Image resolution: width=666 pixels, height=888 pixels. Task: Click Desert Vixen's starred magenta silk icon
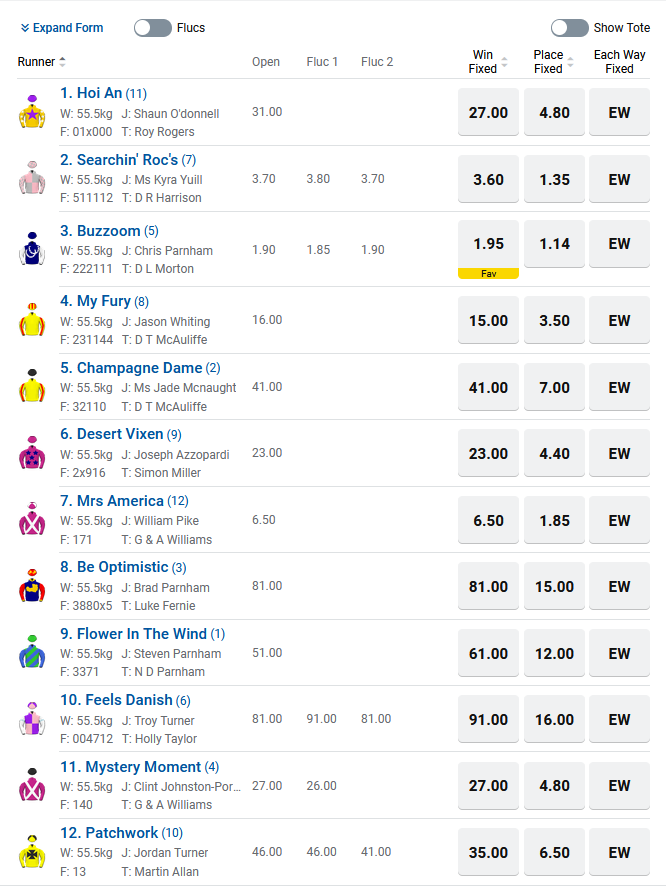pyautogui.click(x=32, y=452)
